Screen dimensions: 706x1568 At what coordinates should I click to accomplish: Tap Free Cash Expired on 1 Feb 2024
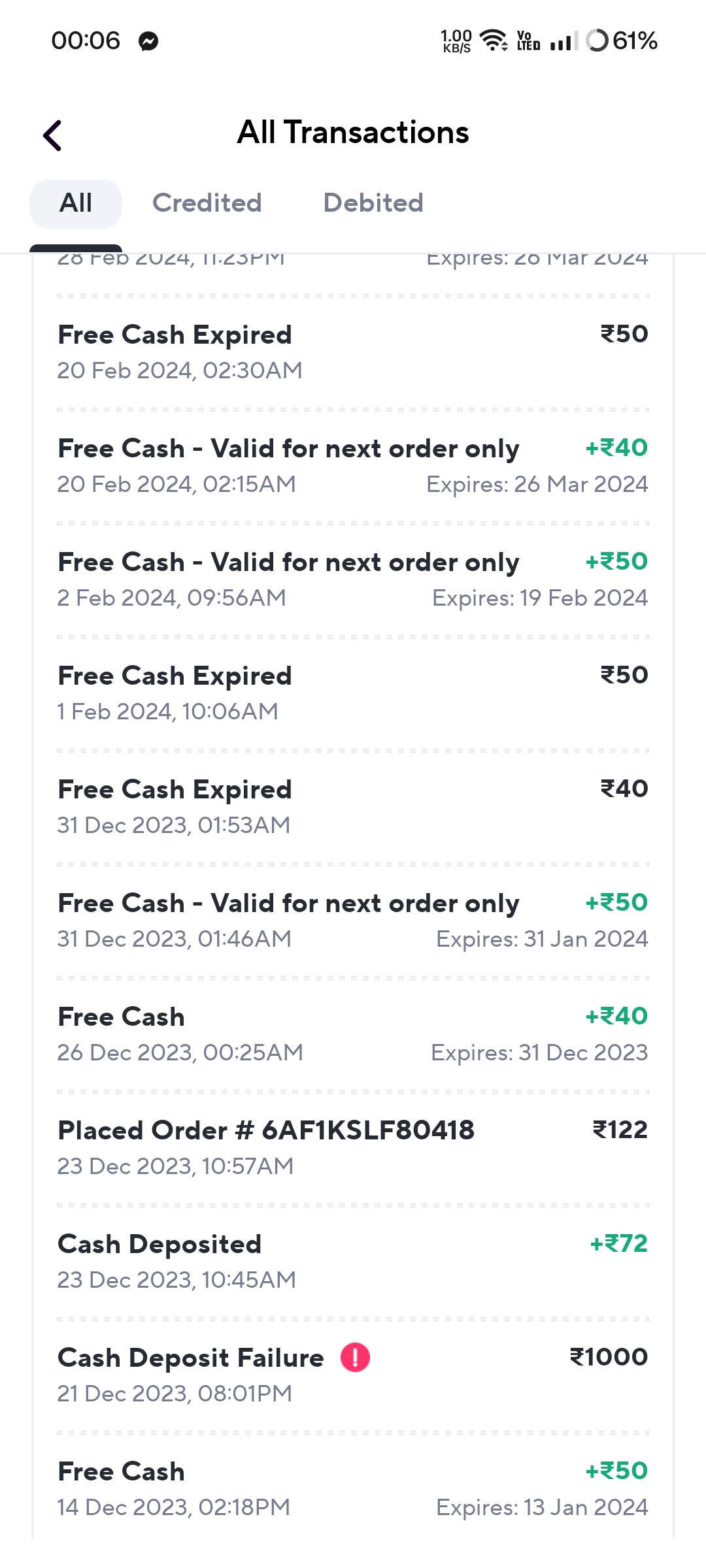pos(353,693)
